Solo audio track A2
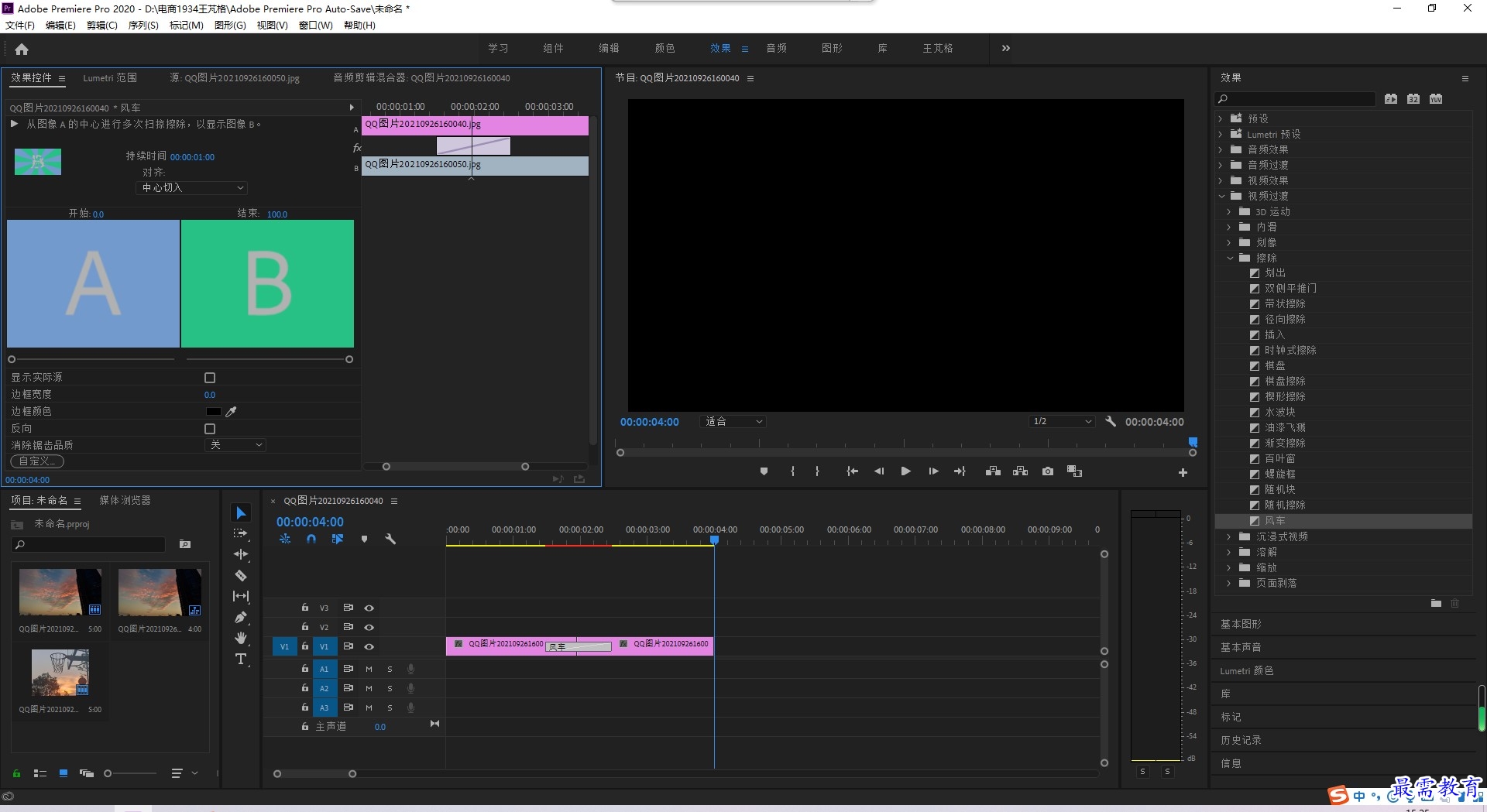The width and height of the screenshot is (1487, 812). click(390, 688)
